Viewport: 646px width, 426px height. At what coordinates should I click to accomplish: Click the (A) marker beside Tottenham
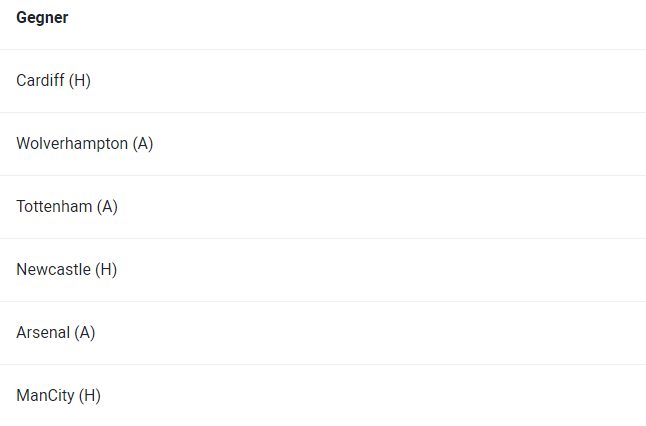(x=107, y=207)
